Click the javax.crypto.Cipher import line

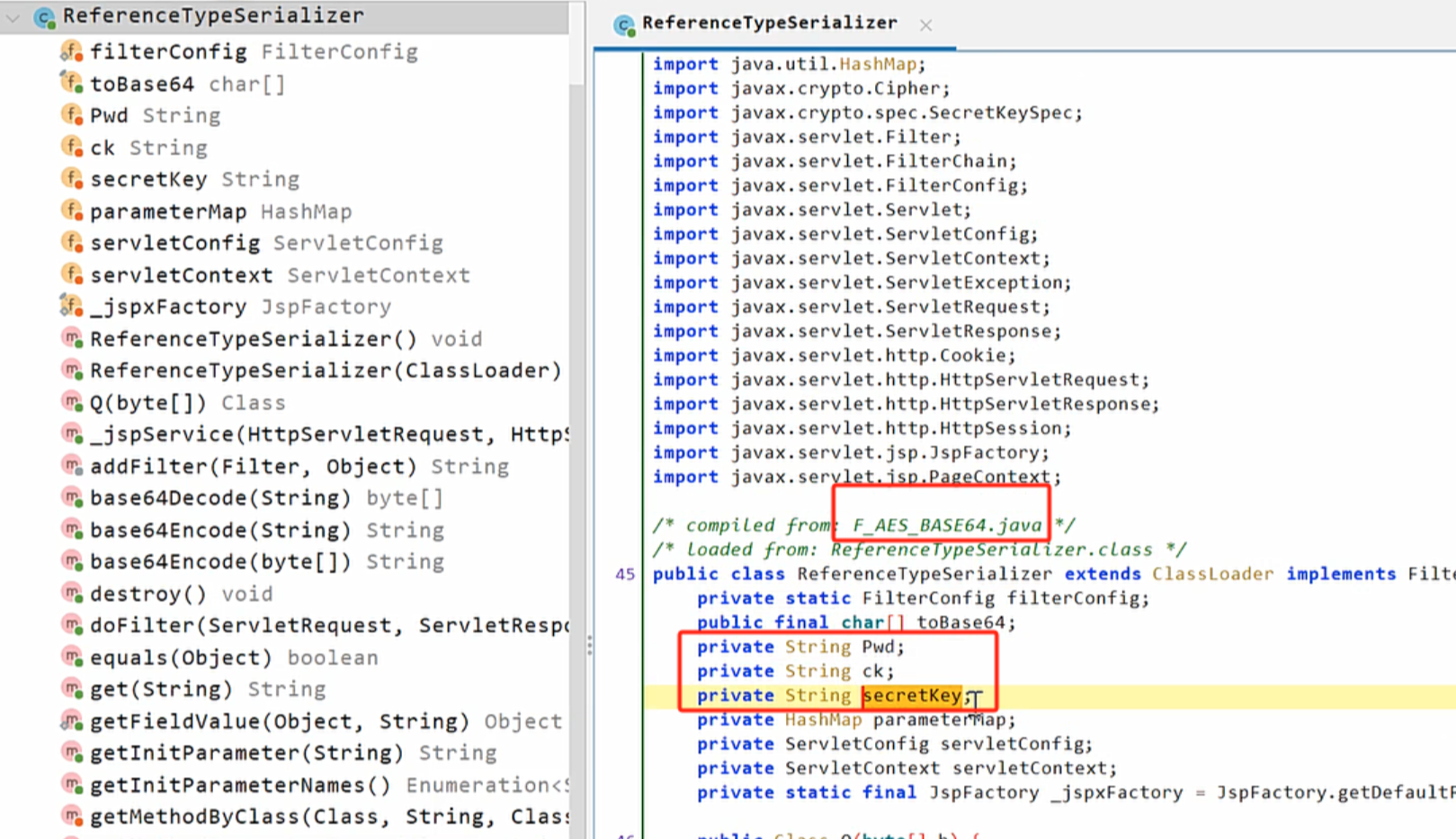[x=800, y=88]
